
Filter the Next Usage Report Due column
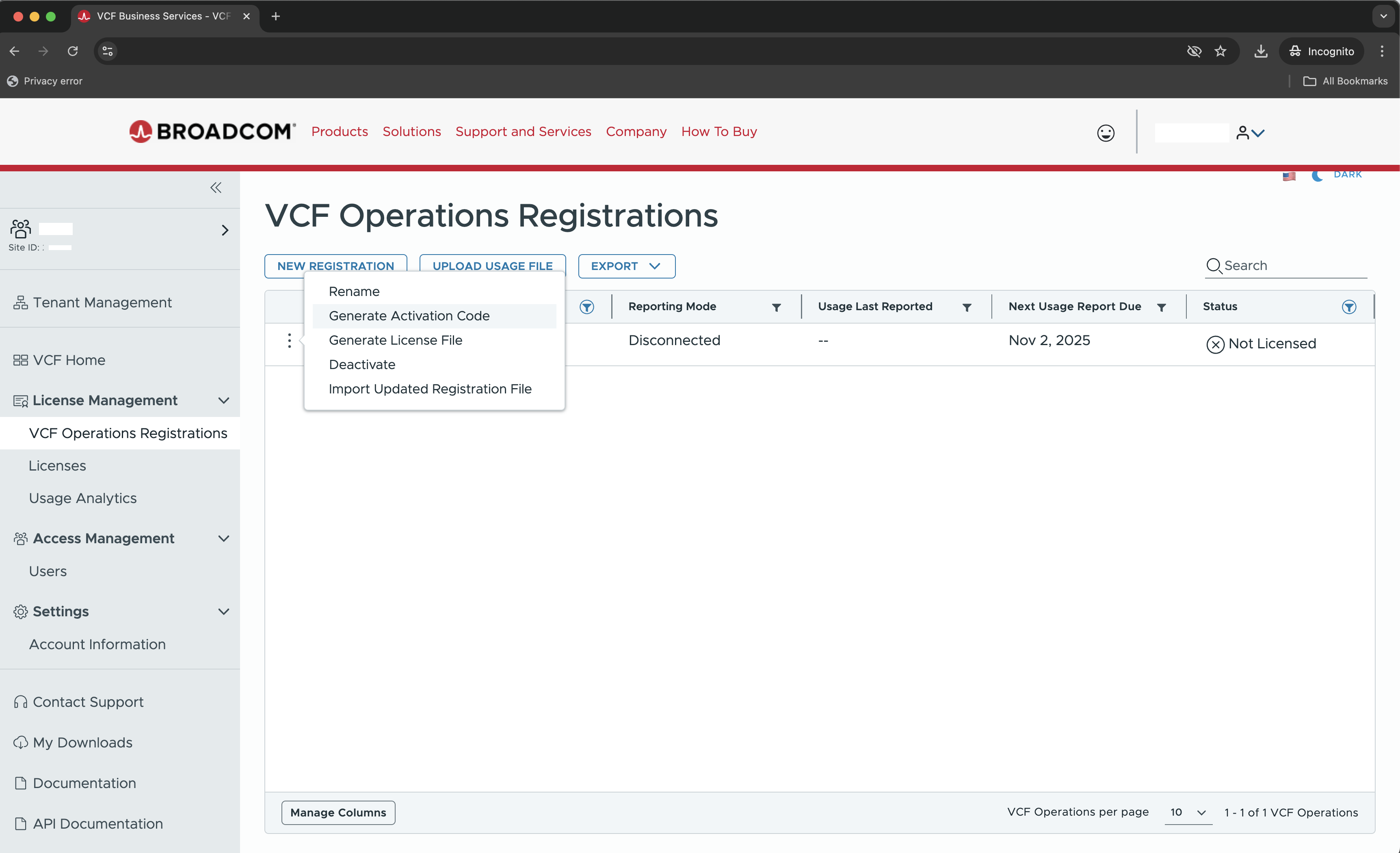1161,307
